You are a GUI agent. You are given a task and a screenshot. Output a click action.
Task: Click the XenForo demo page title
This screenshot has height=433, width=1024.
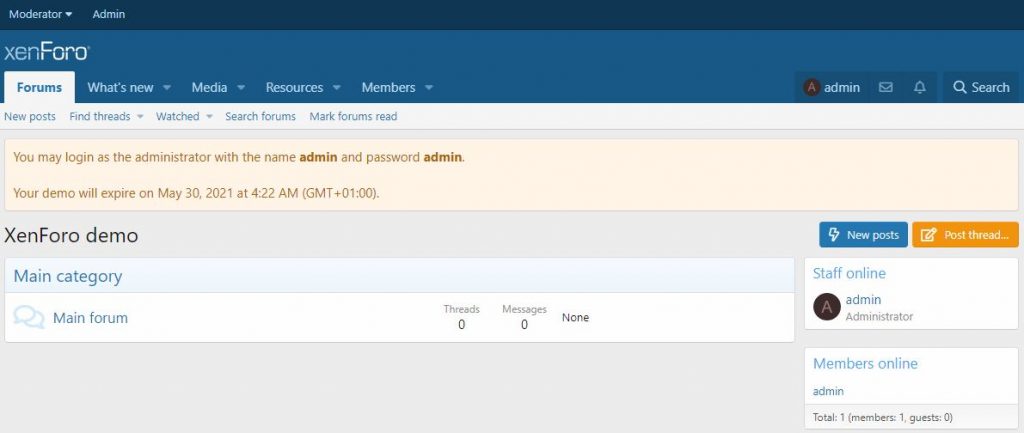point(71,235)
